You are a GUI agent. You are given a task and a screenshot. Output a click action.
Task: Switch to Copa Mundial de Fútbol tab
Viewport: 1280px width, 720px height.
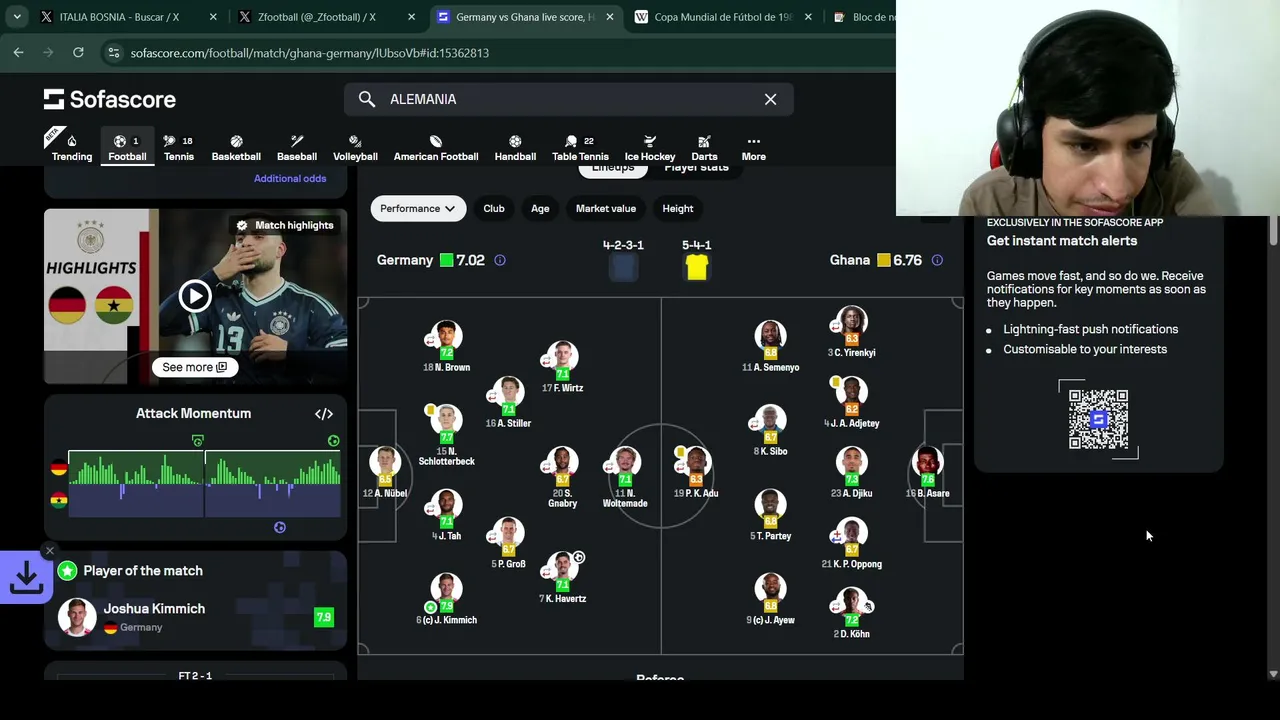coord(721,17)
